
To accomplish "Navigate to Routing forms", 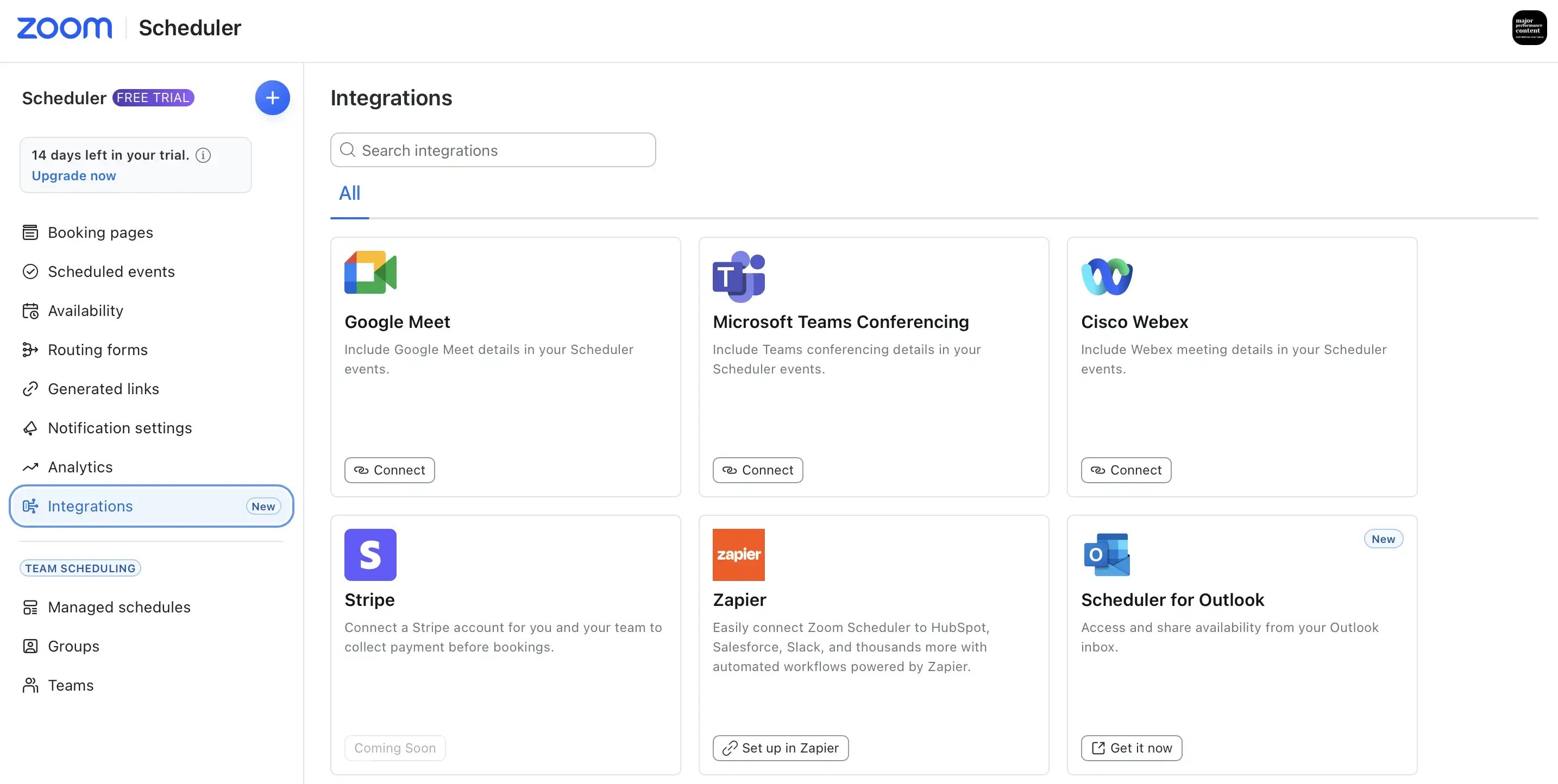I will coord(151,350).
